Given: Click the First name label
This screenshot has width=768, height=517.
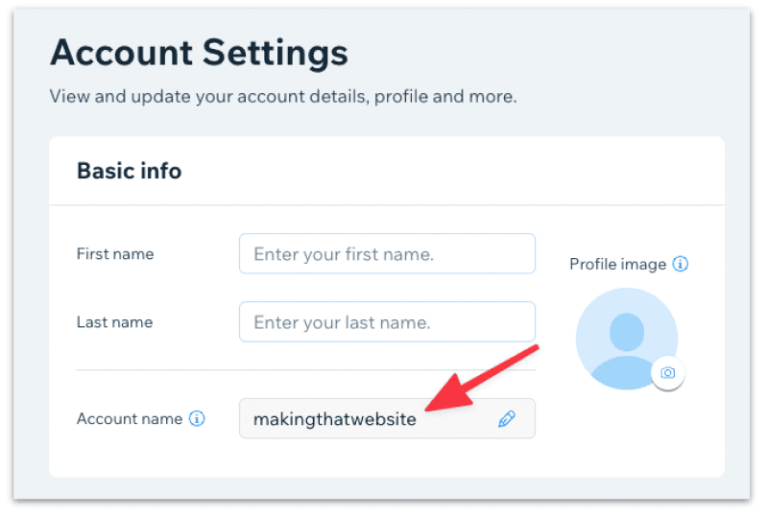Looking at the screenshot, I should point(115,254).
